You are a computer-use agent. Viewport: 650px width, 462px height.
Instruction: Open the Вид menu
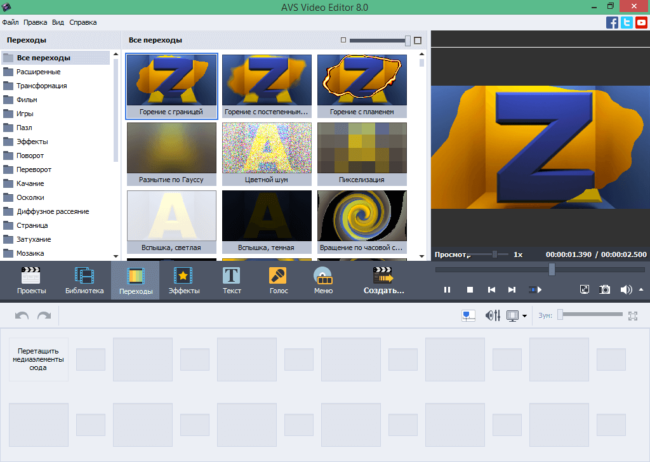(58, 22)
